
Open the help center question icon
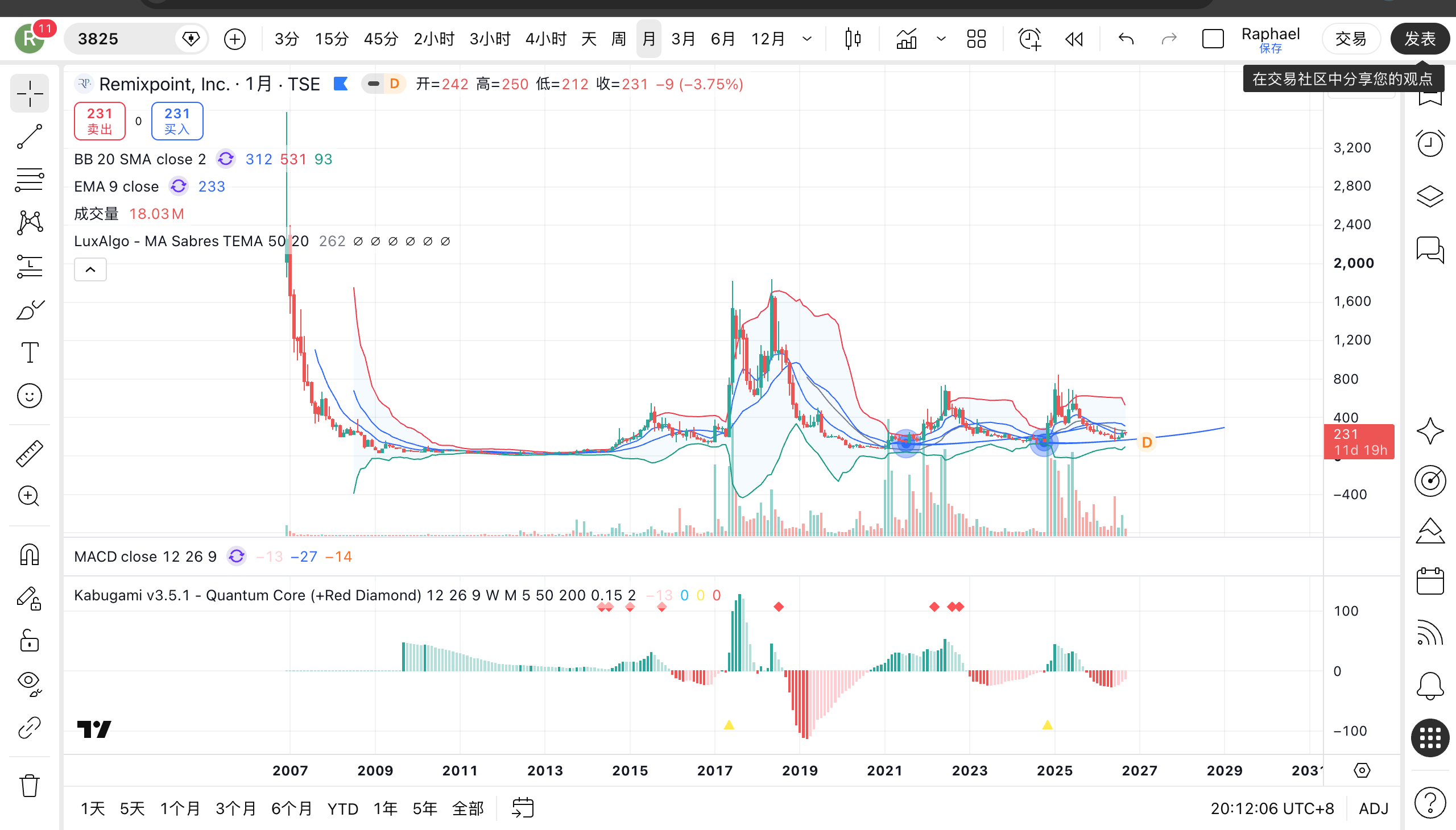pyautogui.click(x=1430, y=802)
